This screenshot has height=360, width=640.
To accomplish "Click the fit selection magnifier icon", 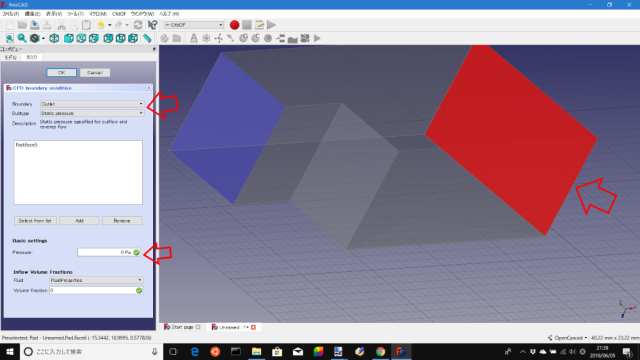I will click(x=22, y=38).
